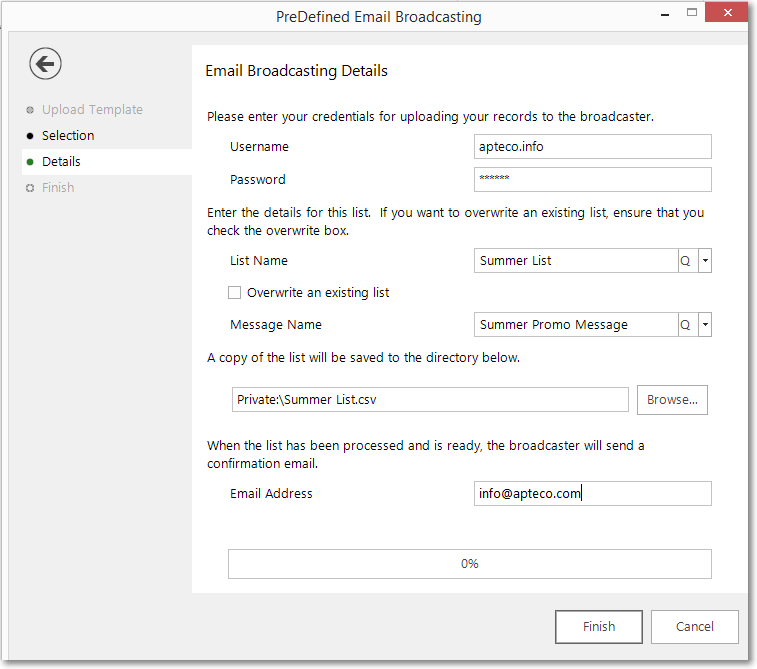The width and height of the screenshot is (757, 669).
Task: Click the Password label
Action: point(258,180)
